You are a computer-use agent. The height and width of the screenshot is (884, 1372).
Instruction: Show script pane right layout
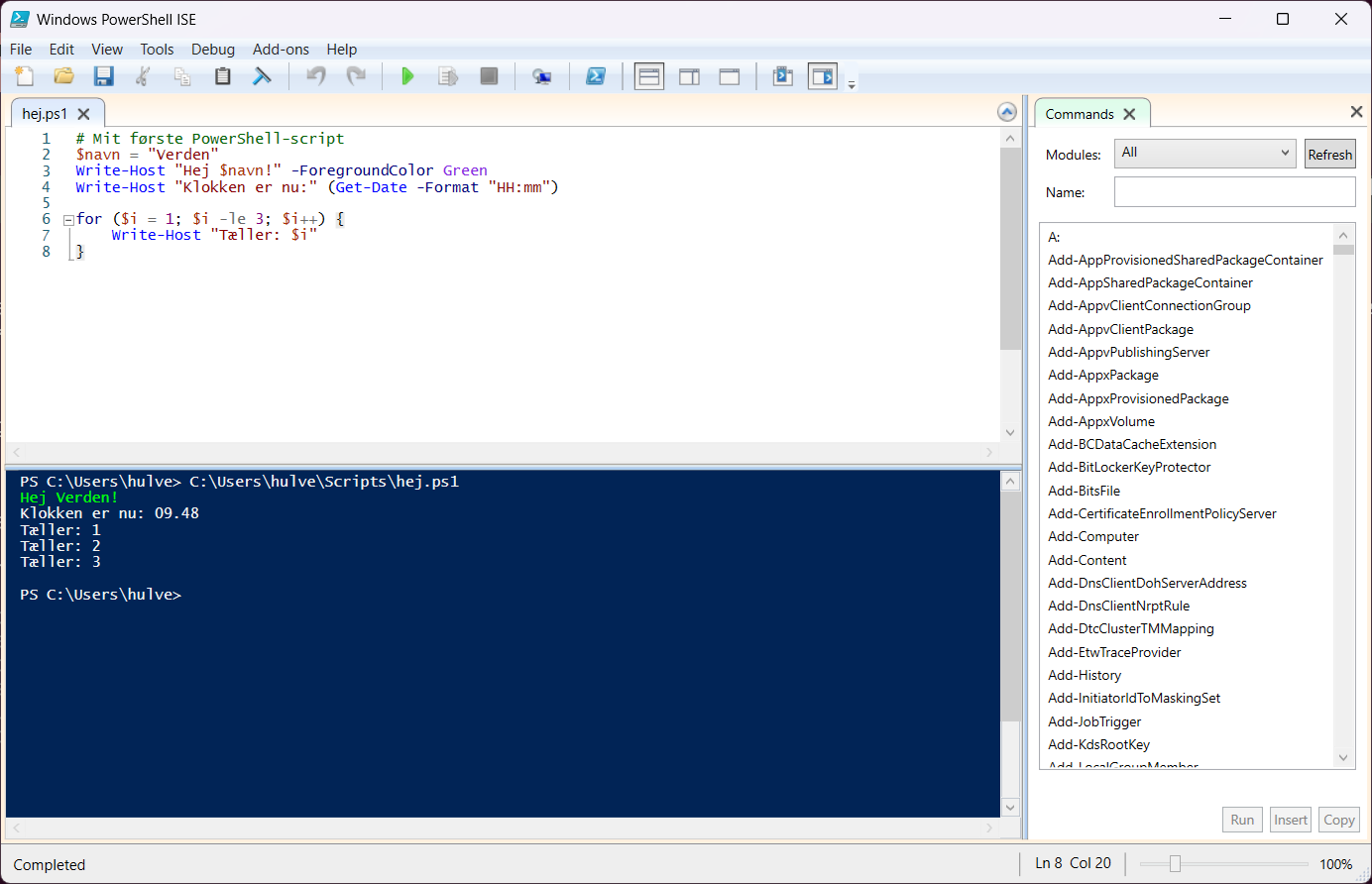click(x=689, y=76)
